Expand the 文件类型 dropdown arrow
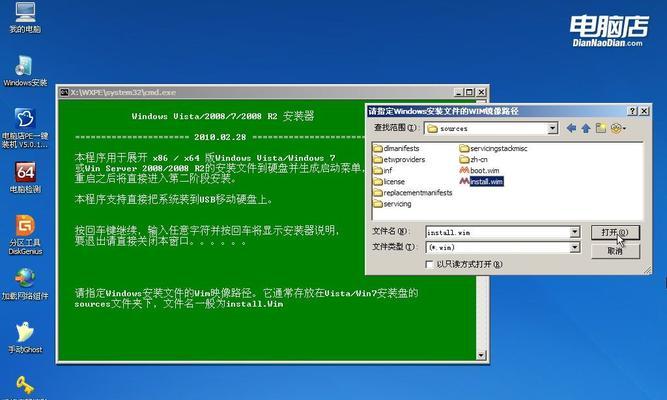Screen dimensions: 667x400 pyautogui.click(x=575, y=247)
